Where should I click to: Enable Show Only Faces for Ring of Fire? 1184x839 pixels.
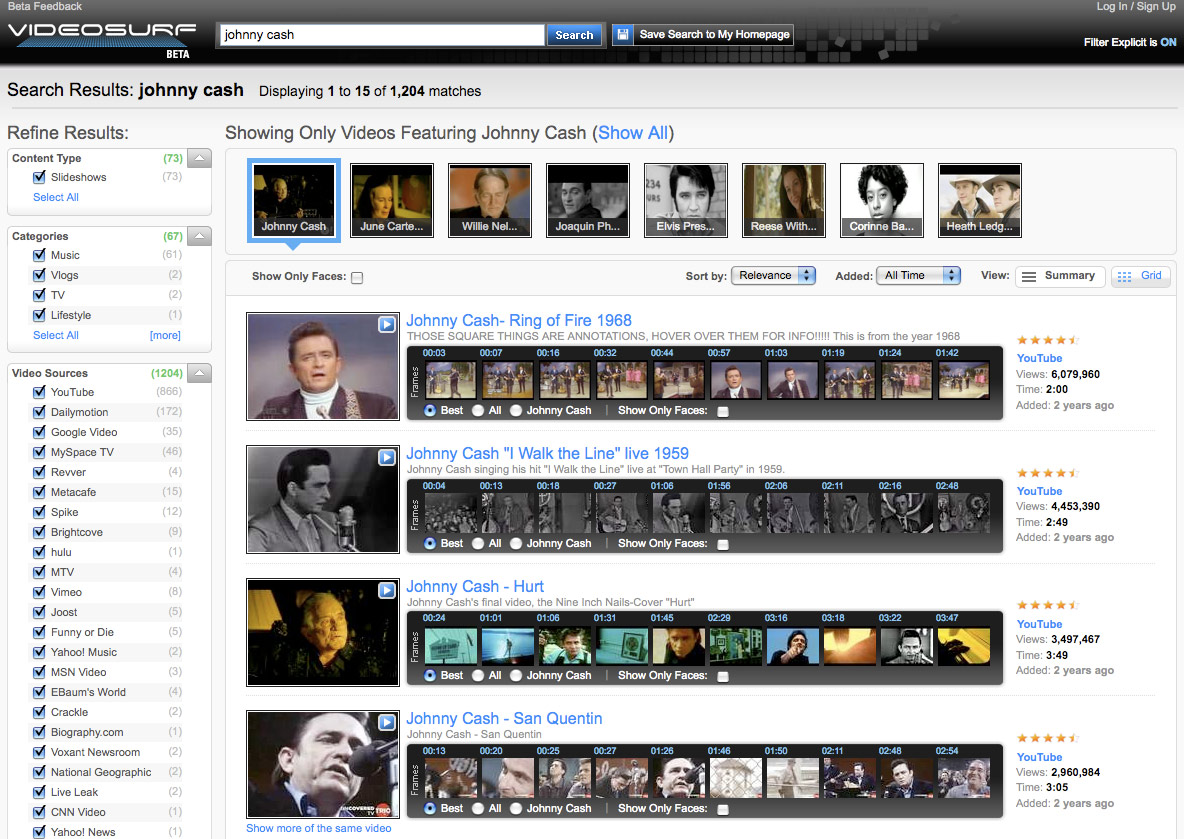pos(723,412)
